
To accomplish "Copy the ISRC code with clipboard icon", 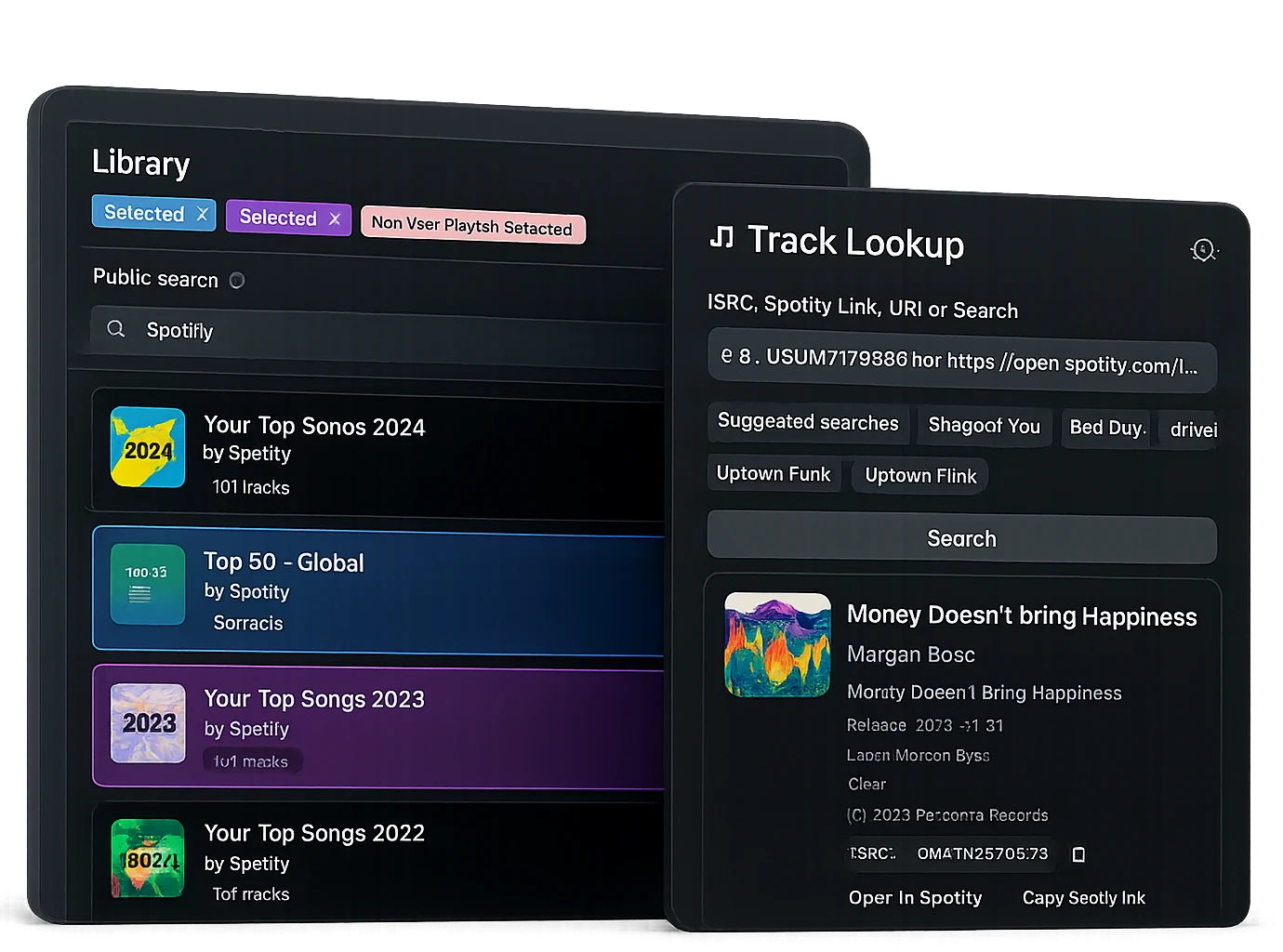I will coord(1079,854).
